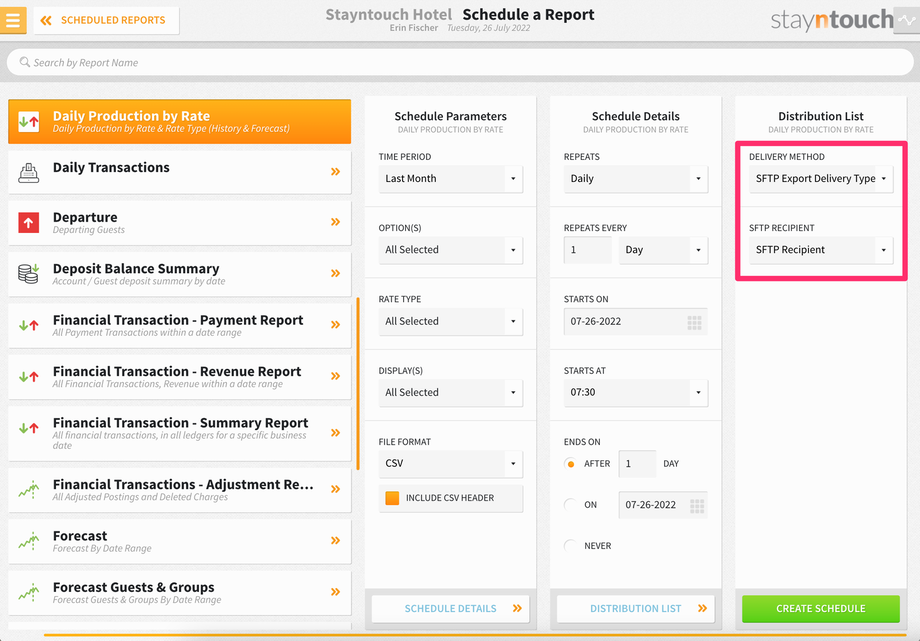Open Daily Transactions using its chevron arrow
Image resolution: width=920 pixels, height=641 pixels.
point(335,171)
